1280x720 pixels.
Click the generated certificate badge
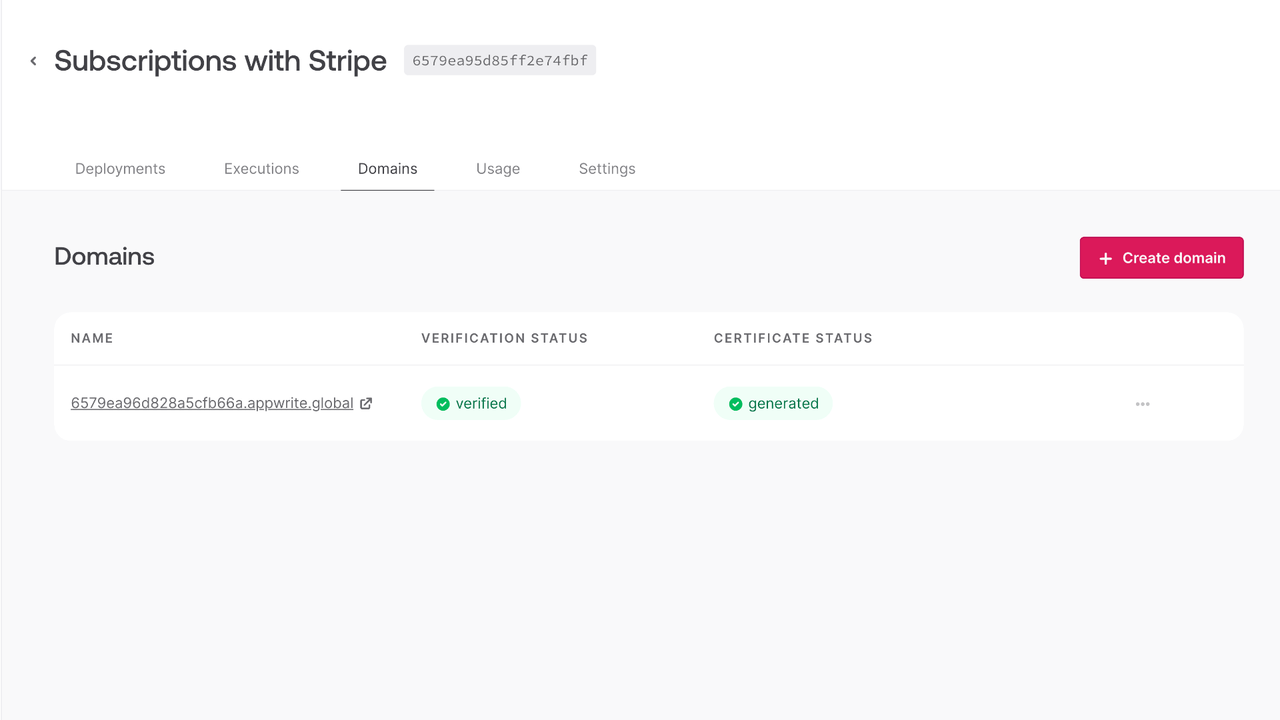click(773, 404)
